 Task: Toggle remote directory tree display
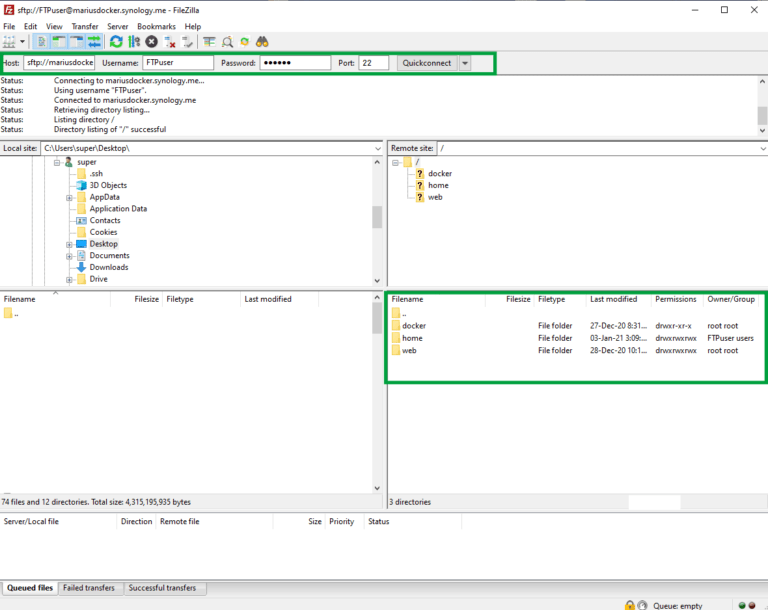coord(76,42)
